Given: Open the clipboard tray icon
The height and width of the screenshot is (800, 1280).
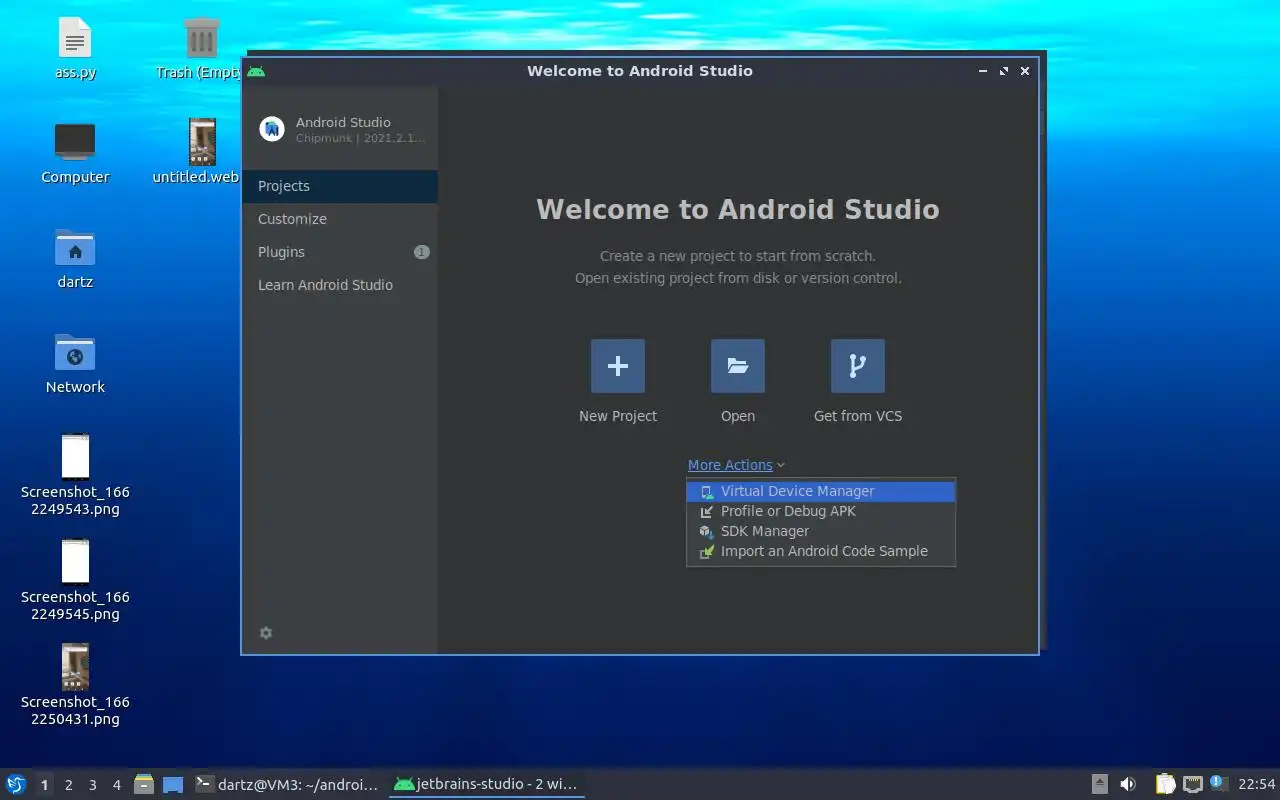Looking at the screenshot, I should click(x=1165, y=784).
